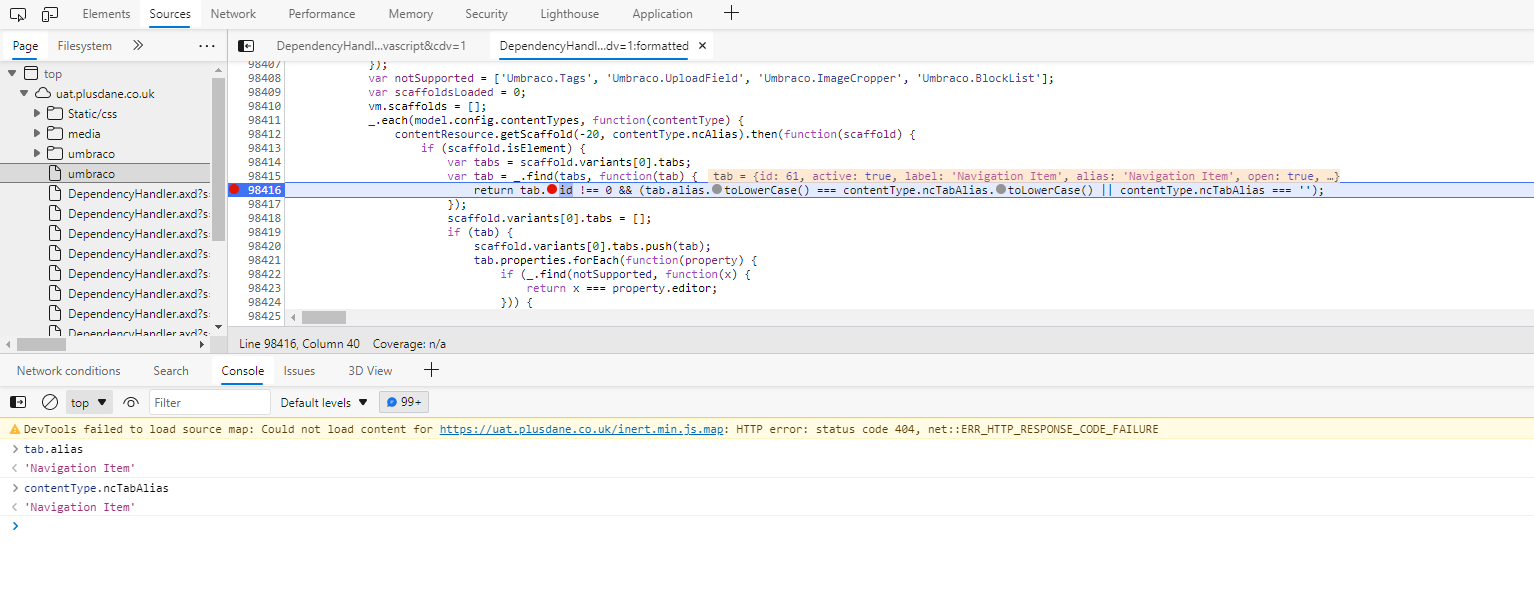Collapse the uat.plusdane.co.uk node

[x=22, y=92]
